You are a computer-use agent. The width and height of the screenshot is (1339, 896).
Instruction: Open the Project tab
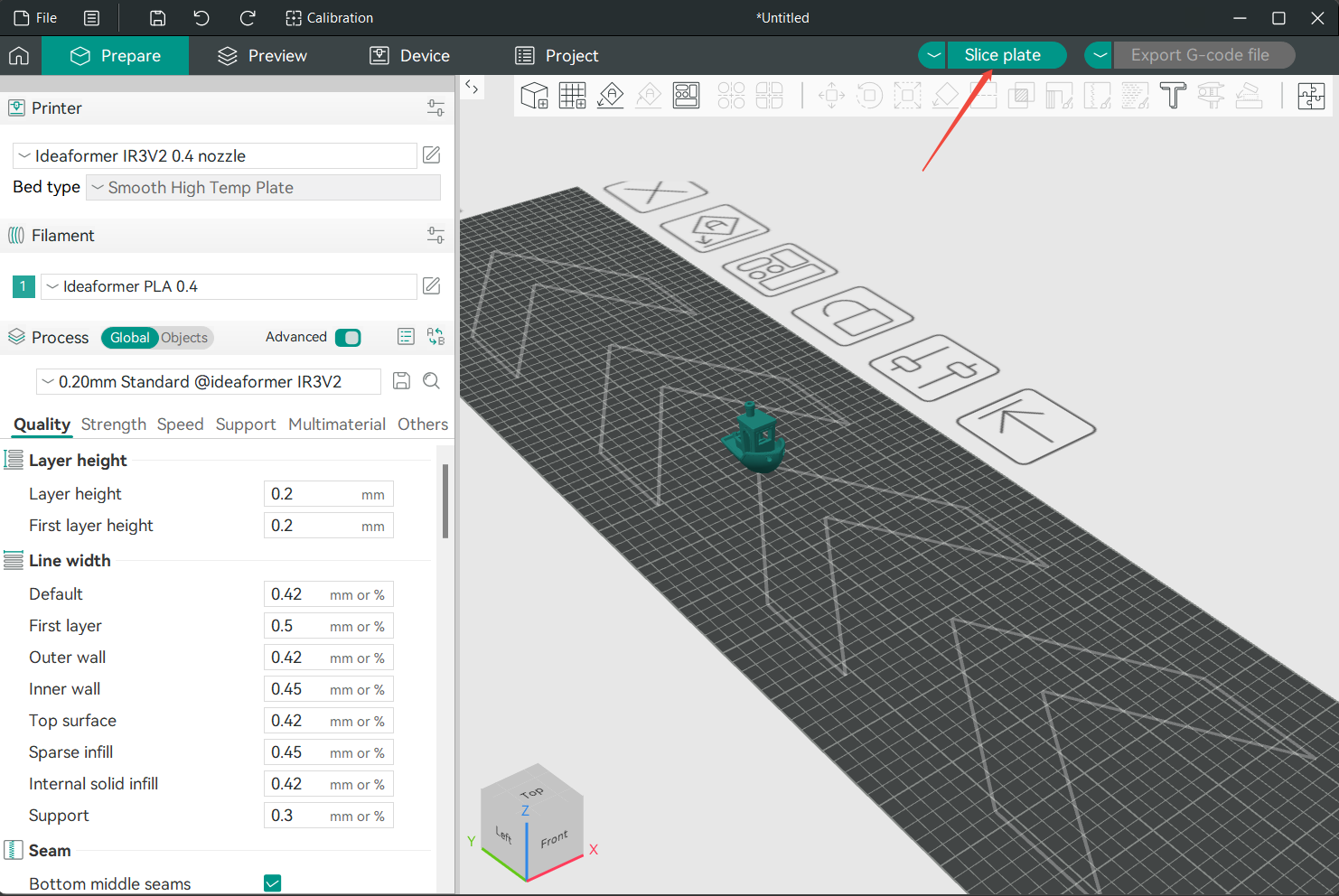[x=557, y=56]
